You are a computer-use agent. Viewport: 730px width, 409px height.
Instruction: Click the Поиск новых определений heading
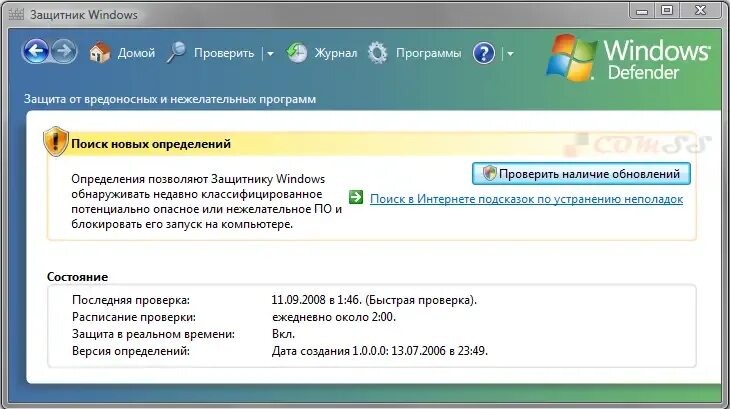click(151, 144)
